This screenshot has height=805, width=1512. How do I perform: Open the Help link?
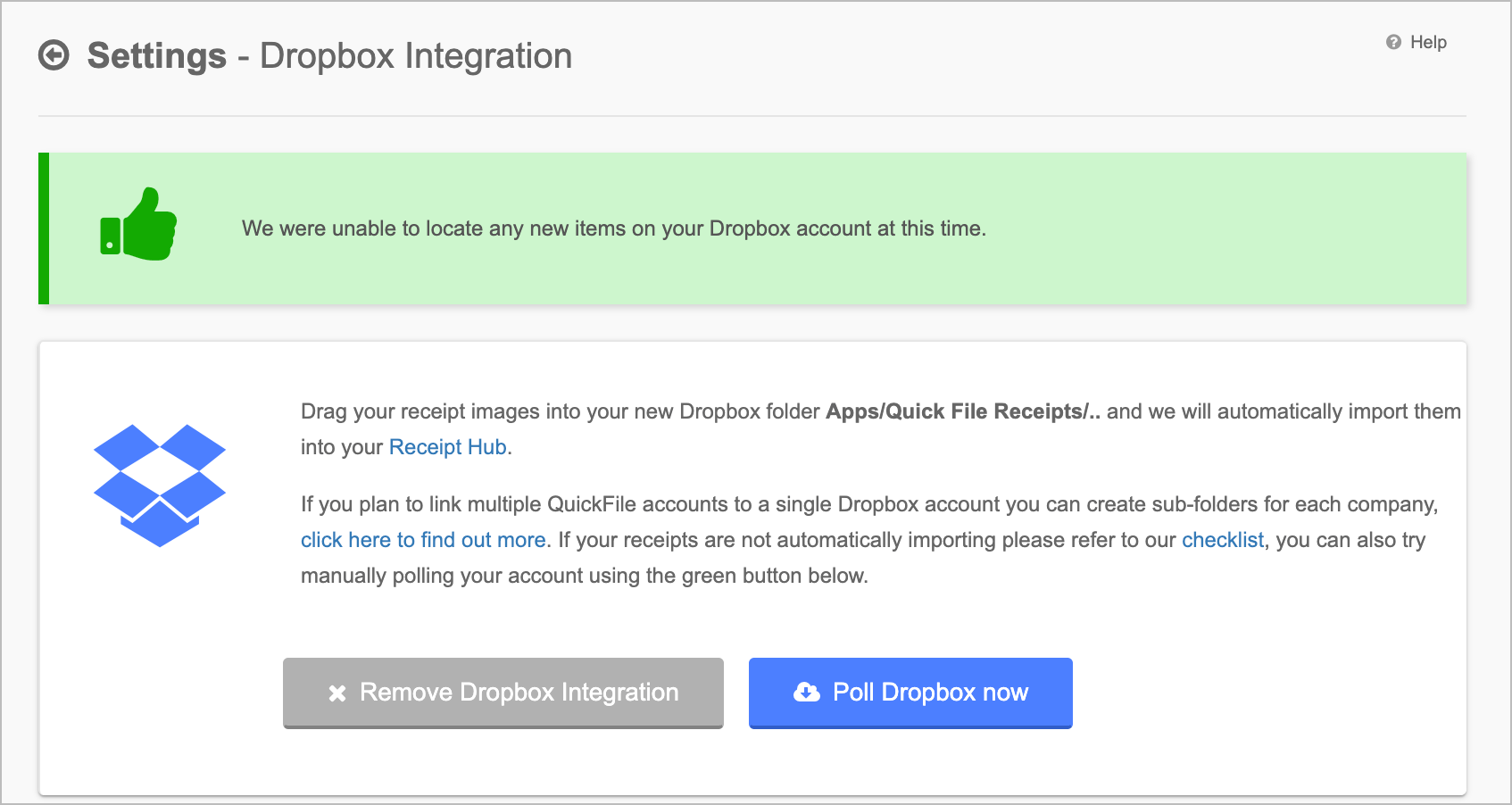(x=1428, y=42)
